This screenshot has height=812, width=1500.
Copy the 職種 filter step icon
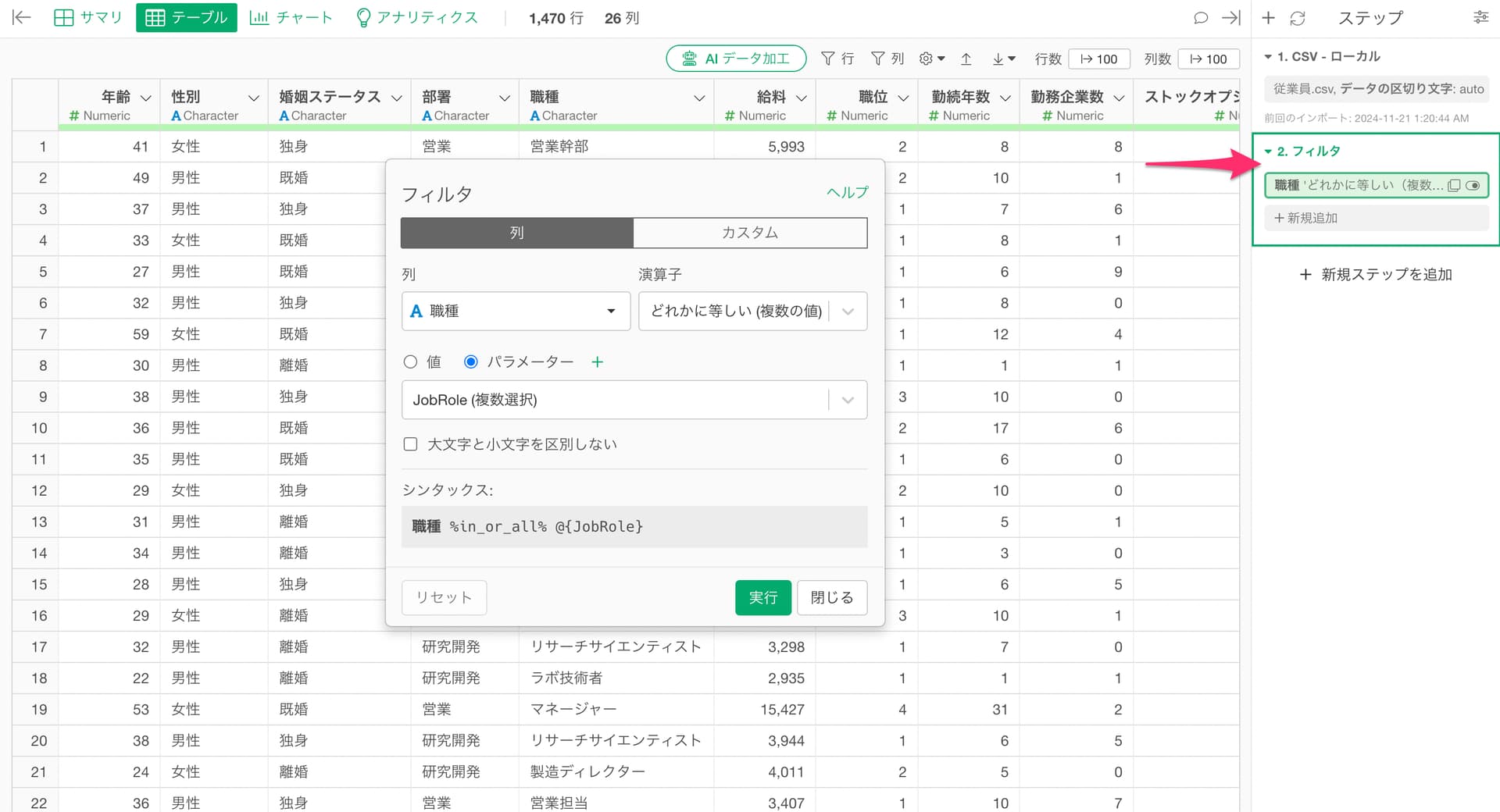pyautogui.click(x=1454, y=186)
